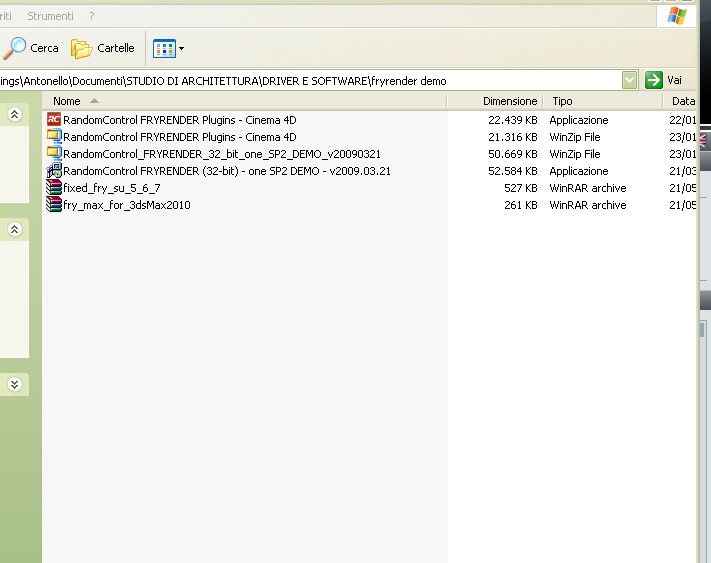Screen dimensions: 711x563
Task: Collapse the first sidebar task panel
Action: [15, 114]
